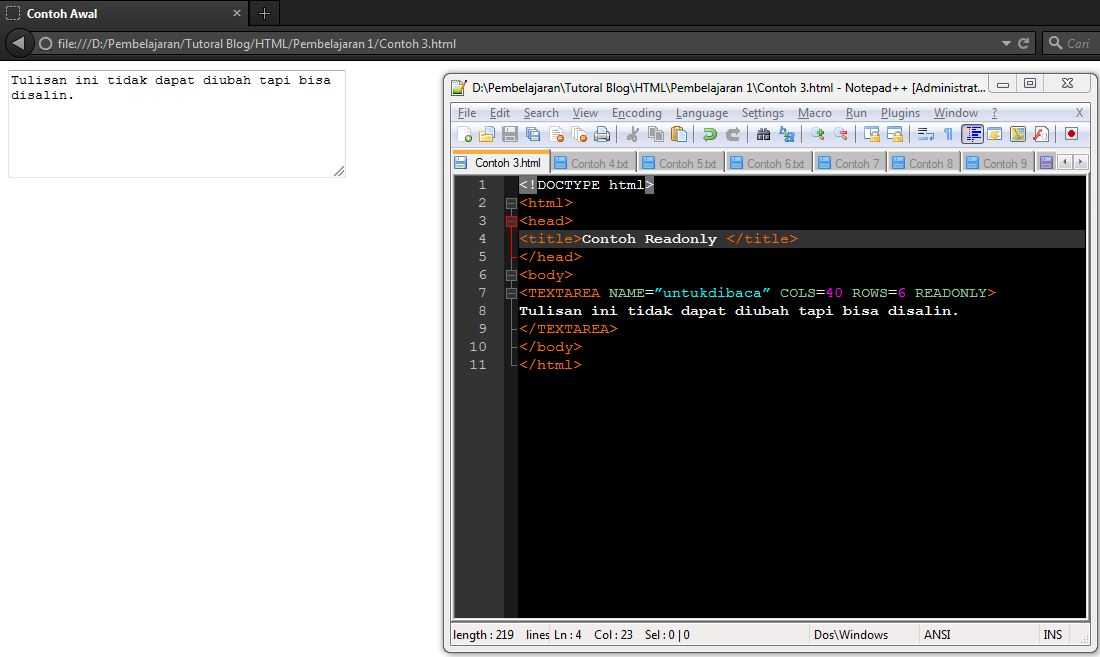Open the Edit menu
The image size is (1100, 657).
(x=499, y=113)
